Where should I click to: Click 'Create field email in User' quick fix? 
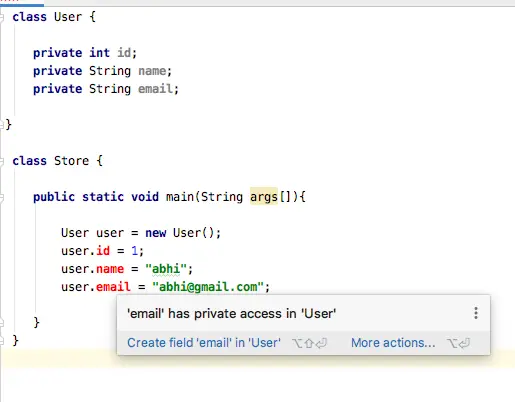(204, 343)
